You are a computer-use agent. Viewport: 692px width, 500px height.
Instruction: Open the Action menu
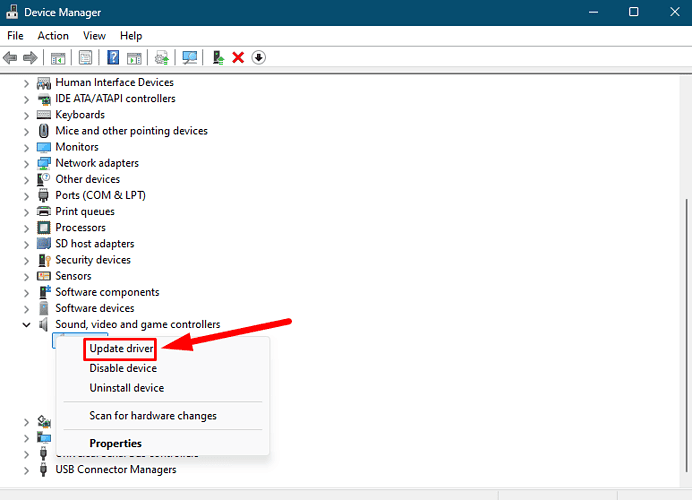[53, 36]
